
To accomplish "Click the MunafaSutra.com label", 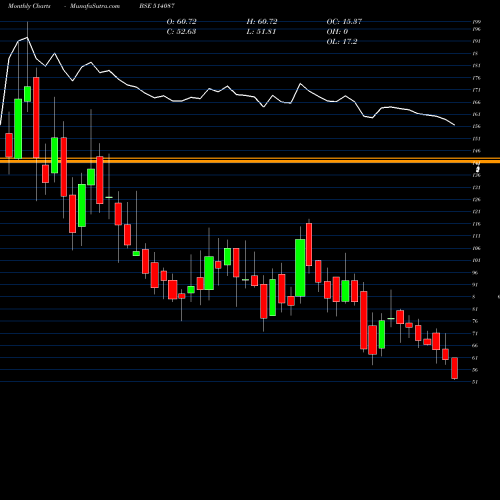I will click(95, 6).
